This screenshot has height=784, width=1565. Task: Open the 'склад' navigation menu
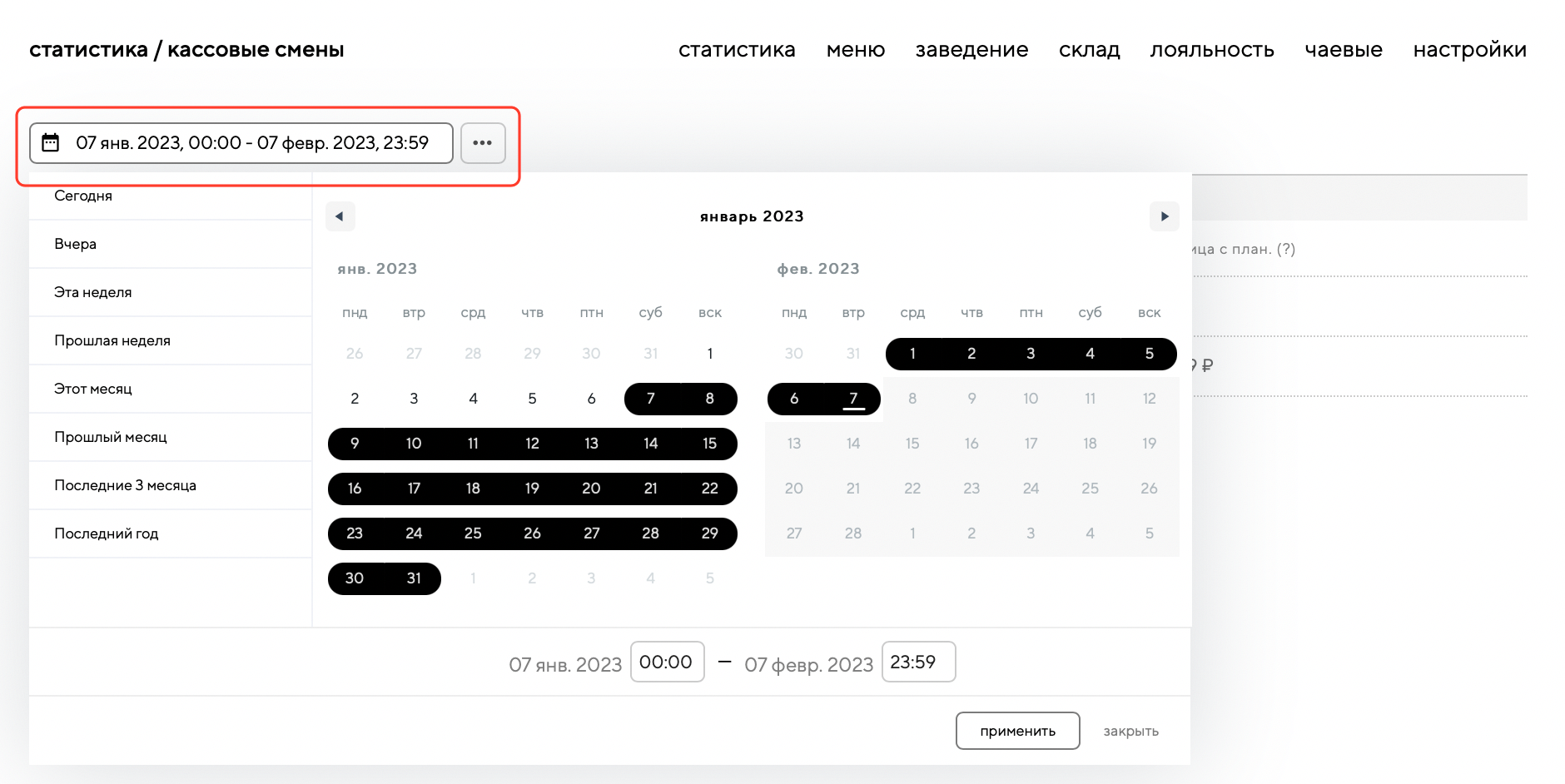pyautogui.click(x=1089, y=50)
